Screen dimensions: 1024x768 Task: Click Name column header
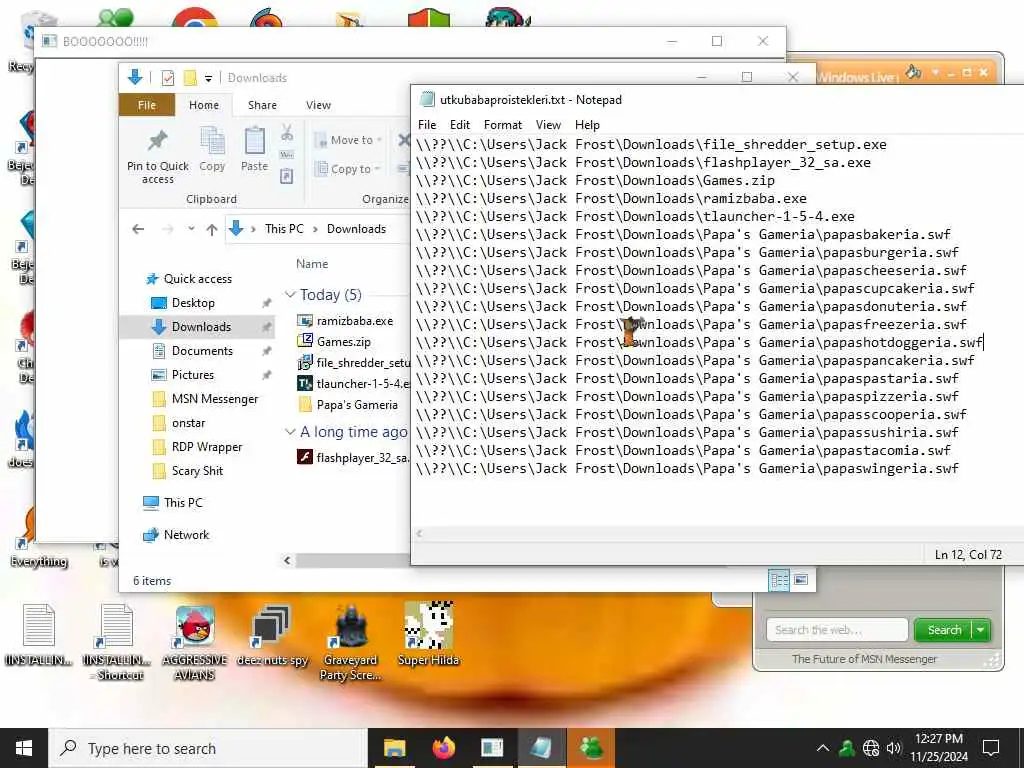point(312,264)
